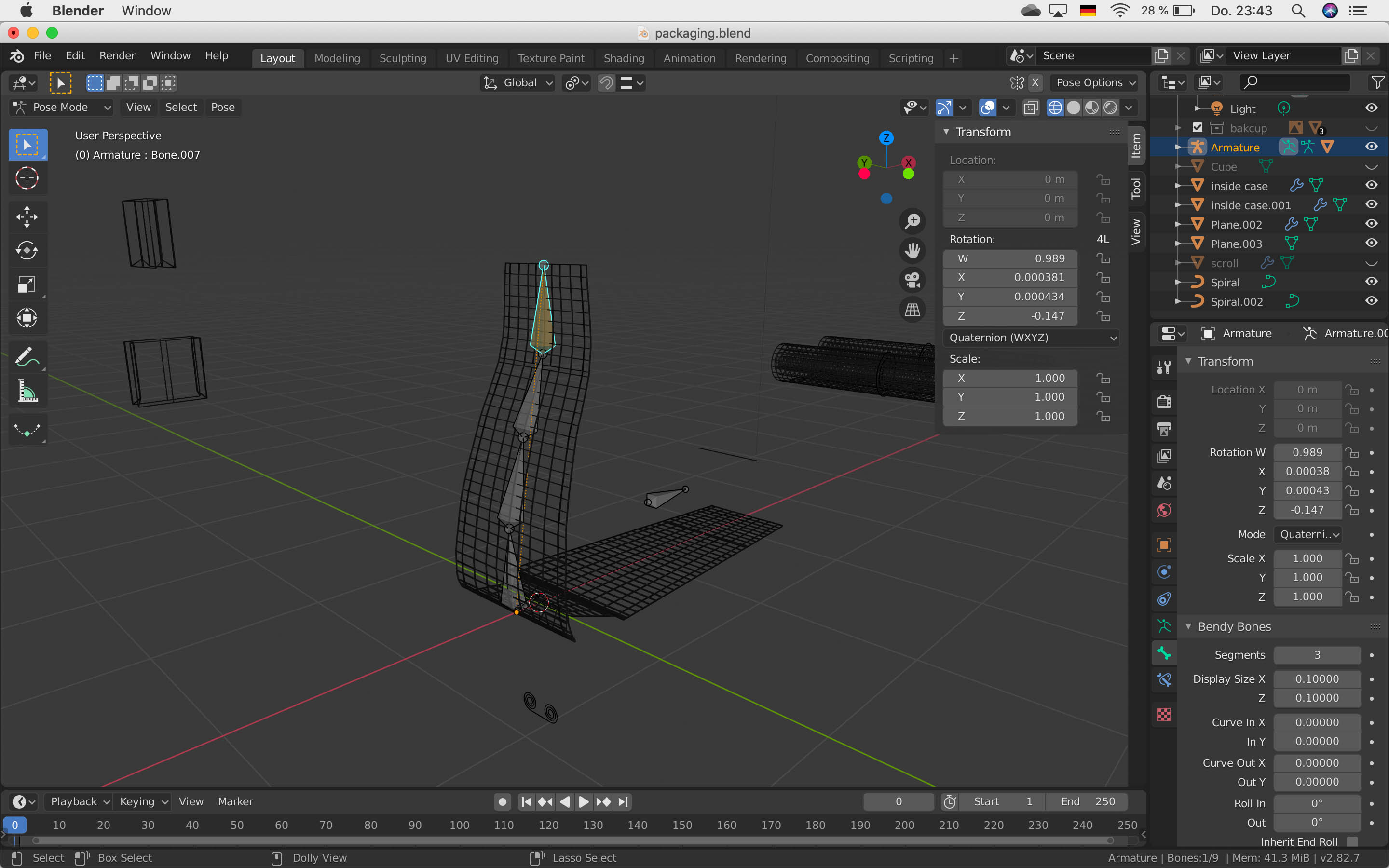The height and width of the screenshot is (868, 1389).
Task: Pick the Rotate tool
Action: [27, 250]
